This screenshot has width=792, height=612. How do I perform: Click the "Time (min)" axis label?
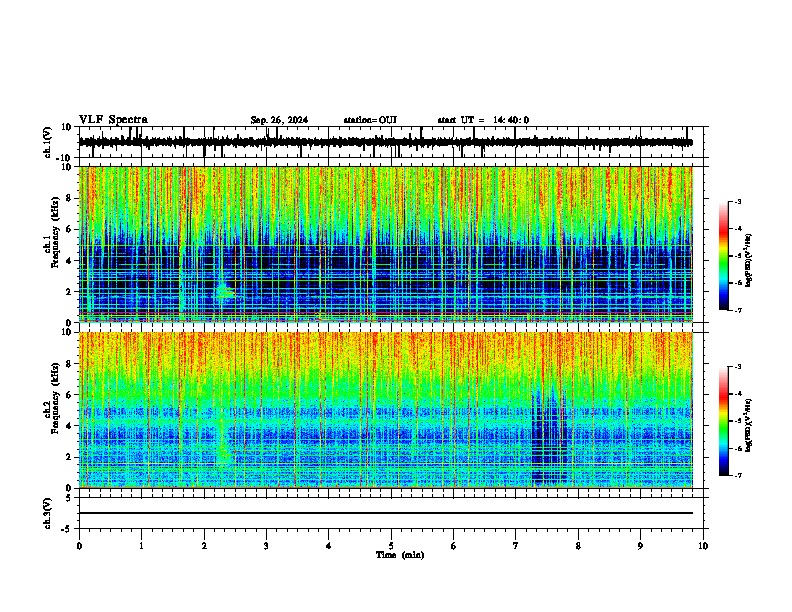click(x=400, y=555)
